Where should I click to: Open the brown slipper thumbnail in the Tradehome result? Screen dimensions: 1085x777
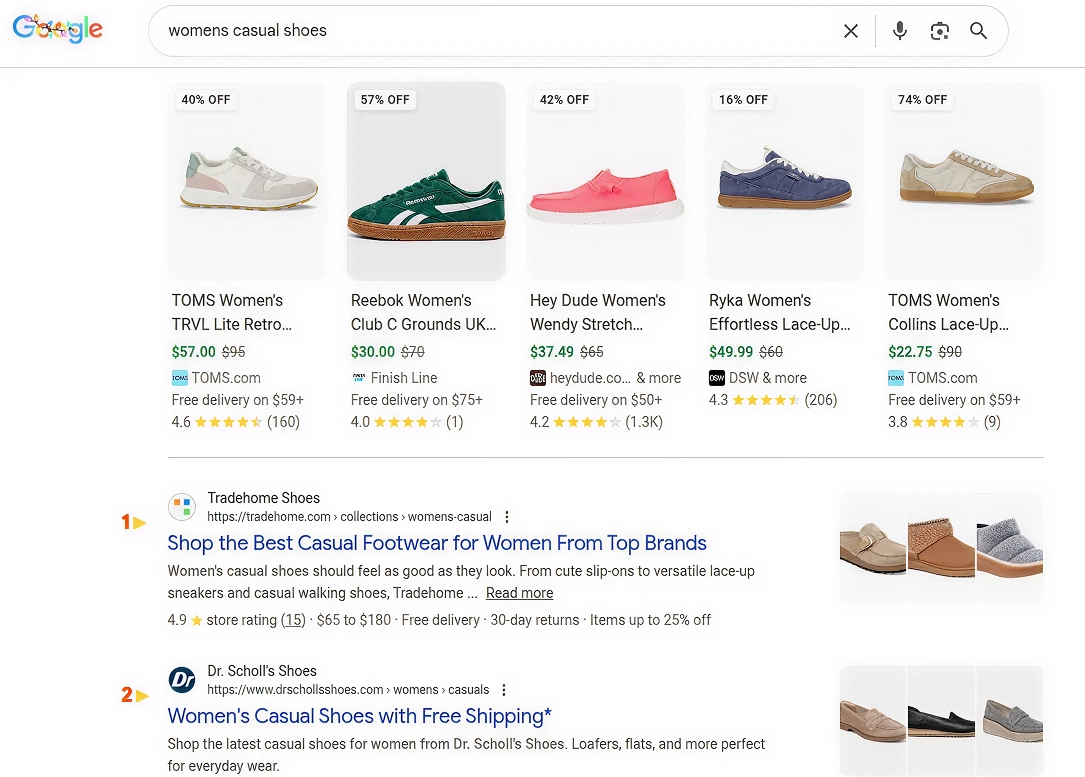pyautogui.click(x=941, y=547)
